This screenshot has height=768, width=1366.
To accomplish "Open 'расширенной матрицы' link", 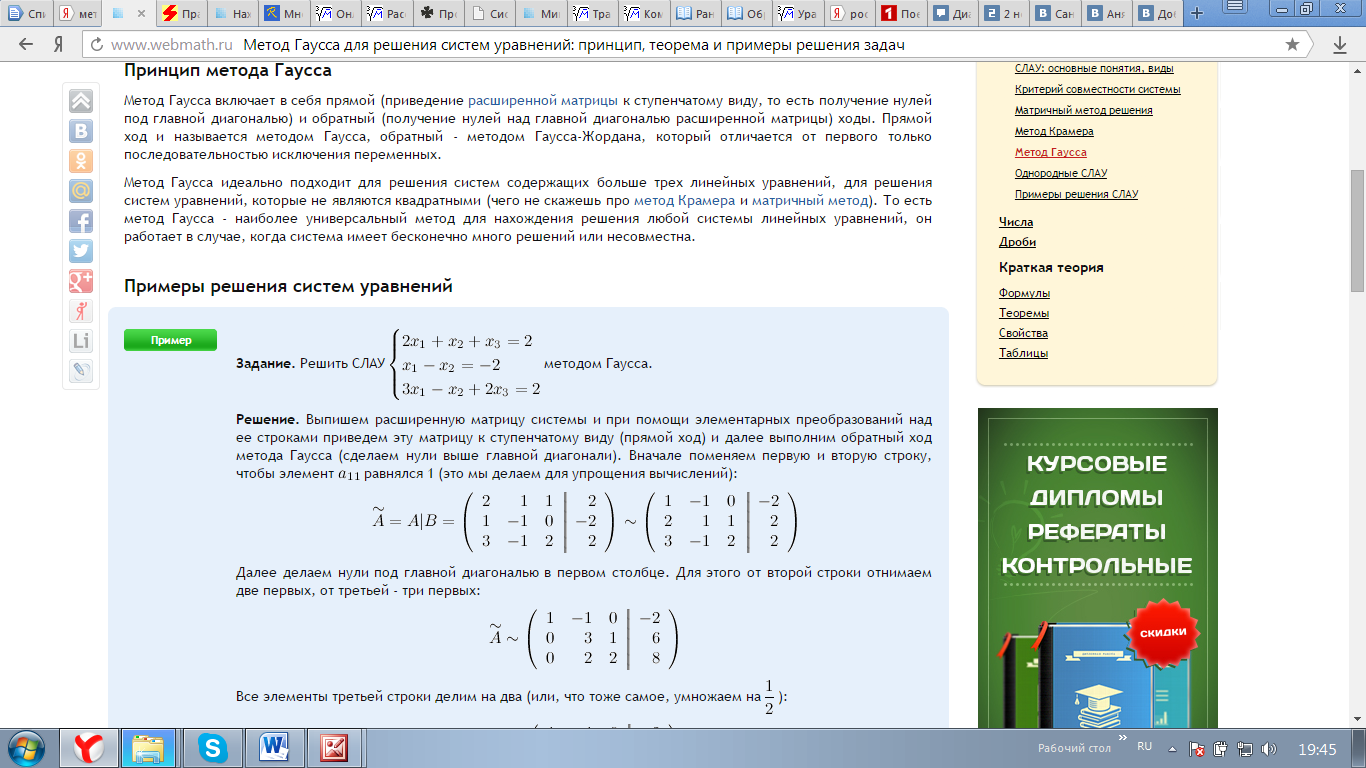I will point(544,101).
